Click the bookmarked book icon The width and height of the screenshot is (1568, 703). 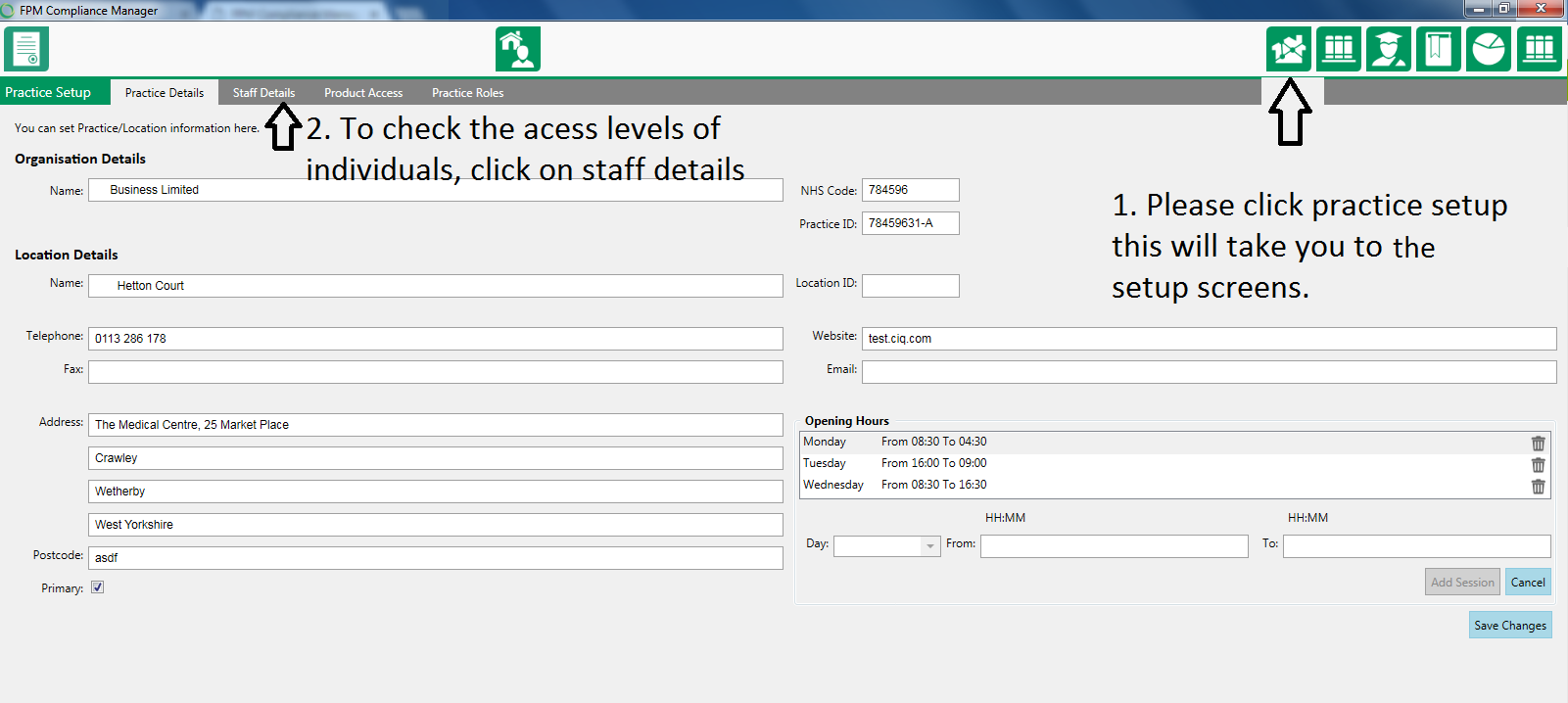coord(1438,49)
